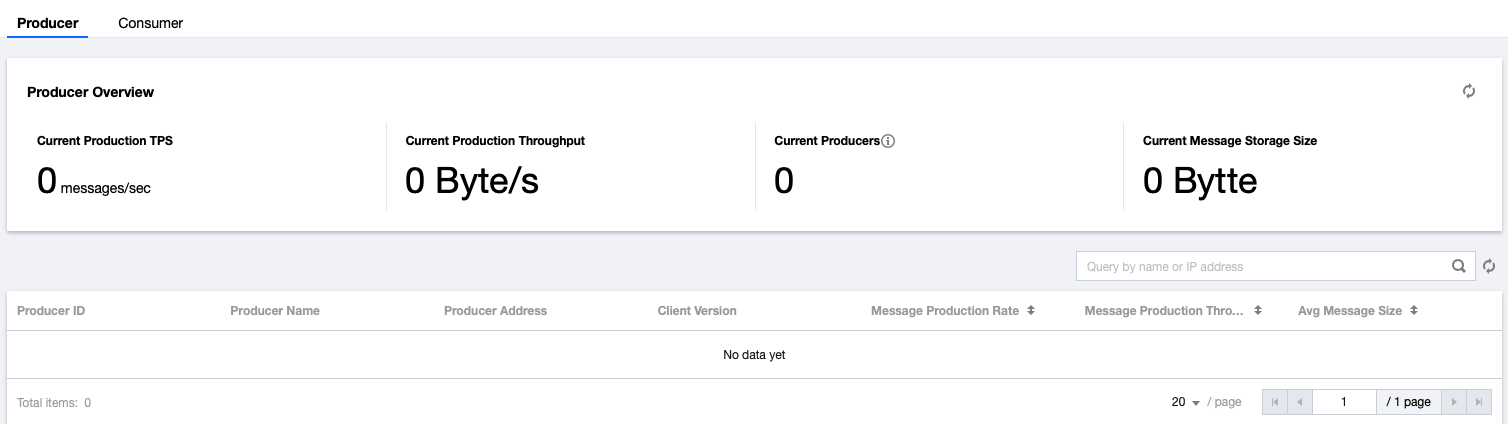Refresh the Producer Overview panel
The width and height of the screenshot is (1508, 424).
pyautogui.click(x=1469, y=92)
